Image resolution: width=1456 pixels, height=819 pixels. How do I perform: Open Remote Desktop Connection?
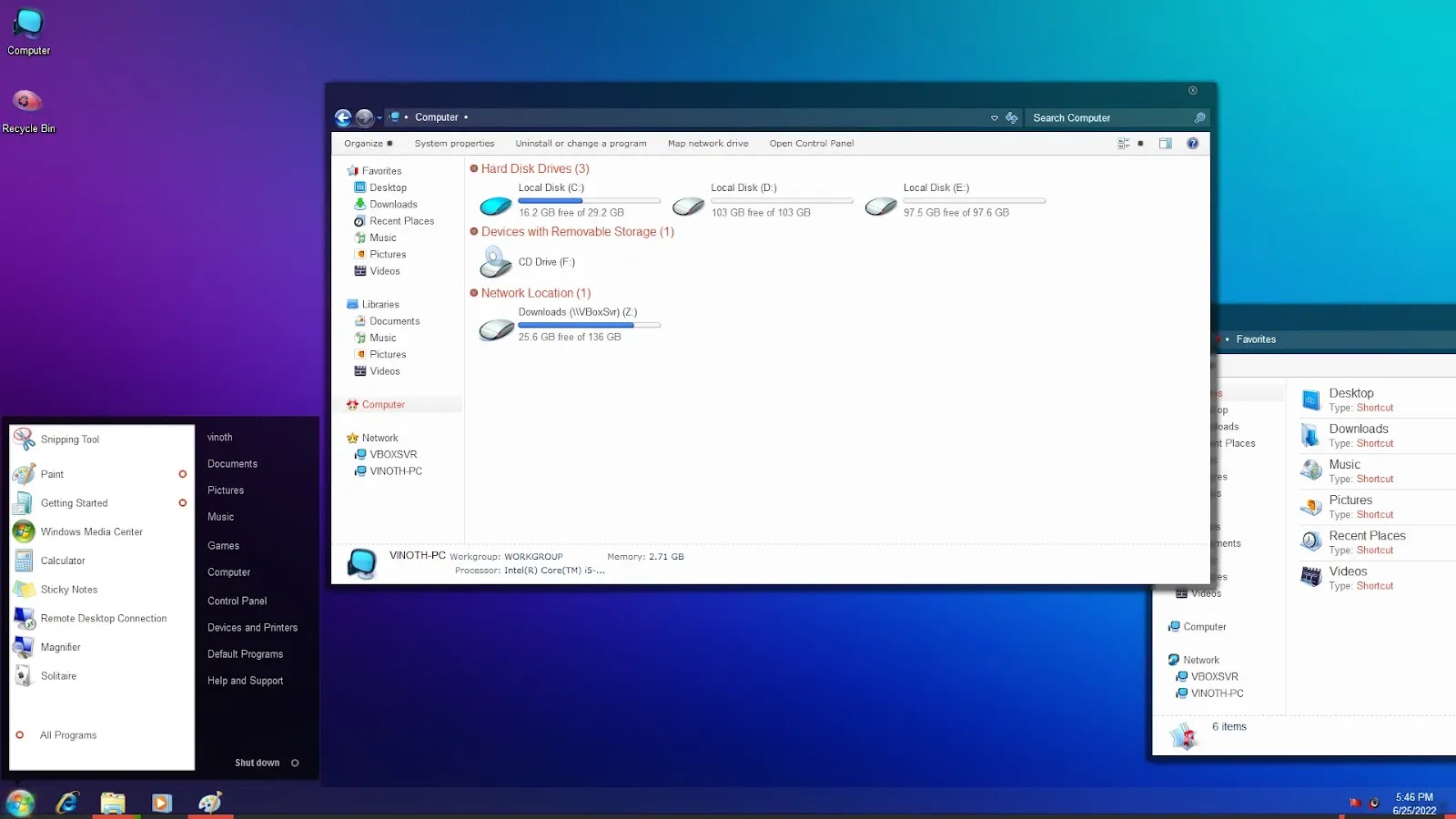102,619
